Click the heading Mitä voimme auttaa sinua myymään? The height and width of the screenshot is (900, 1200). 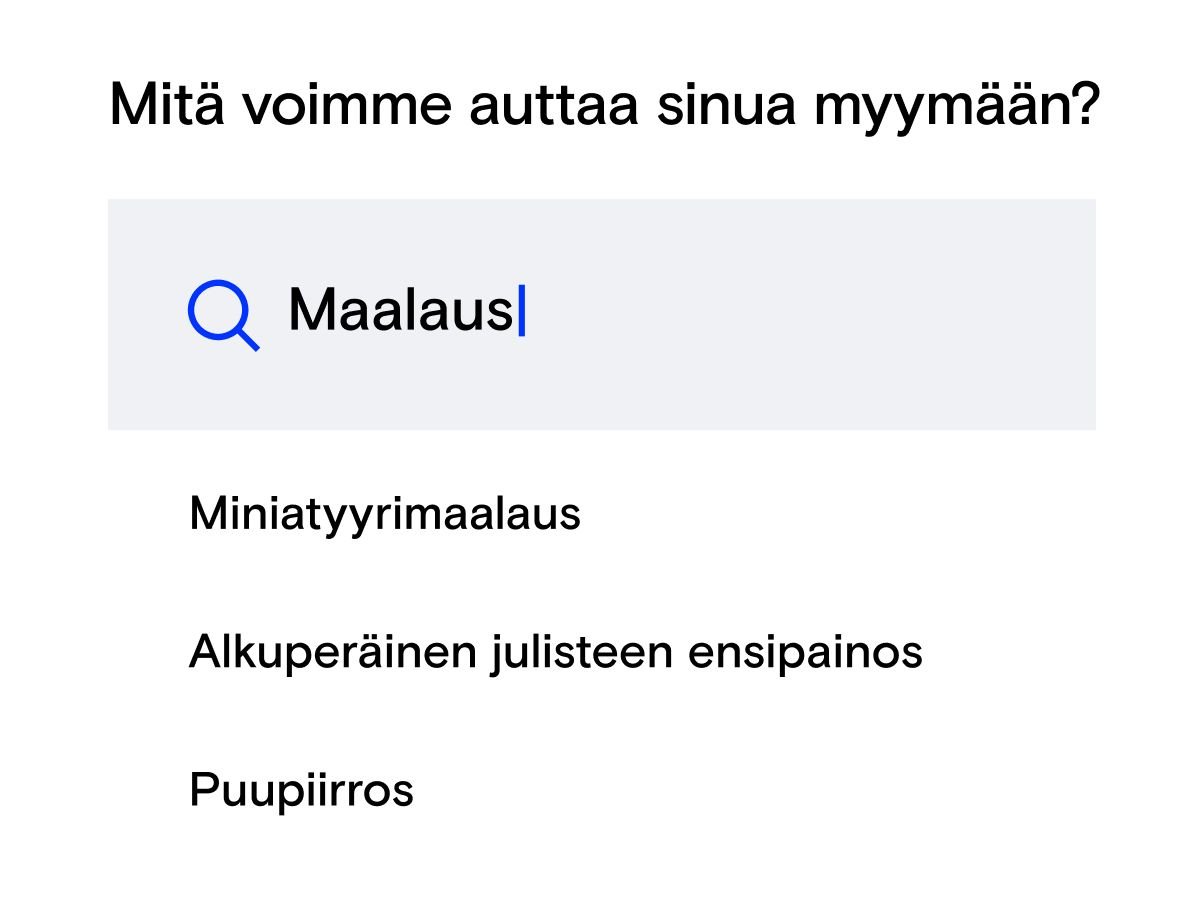coord(604,104)
